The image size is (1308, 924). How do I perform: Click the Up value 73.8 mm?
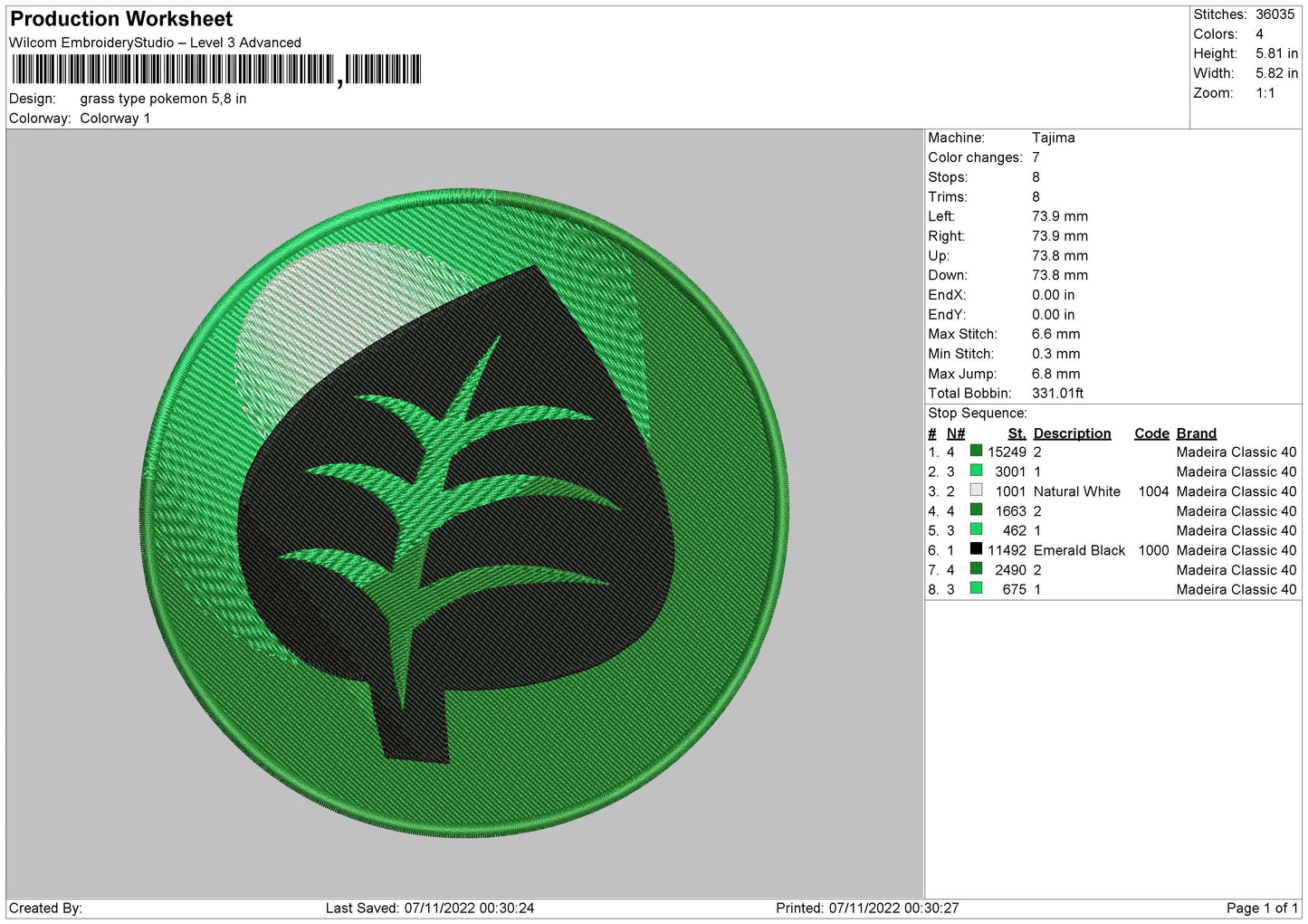[1060, 256]
